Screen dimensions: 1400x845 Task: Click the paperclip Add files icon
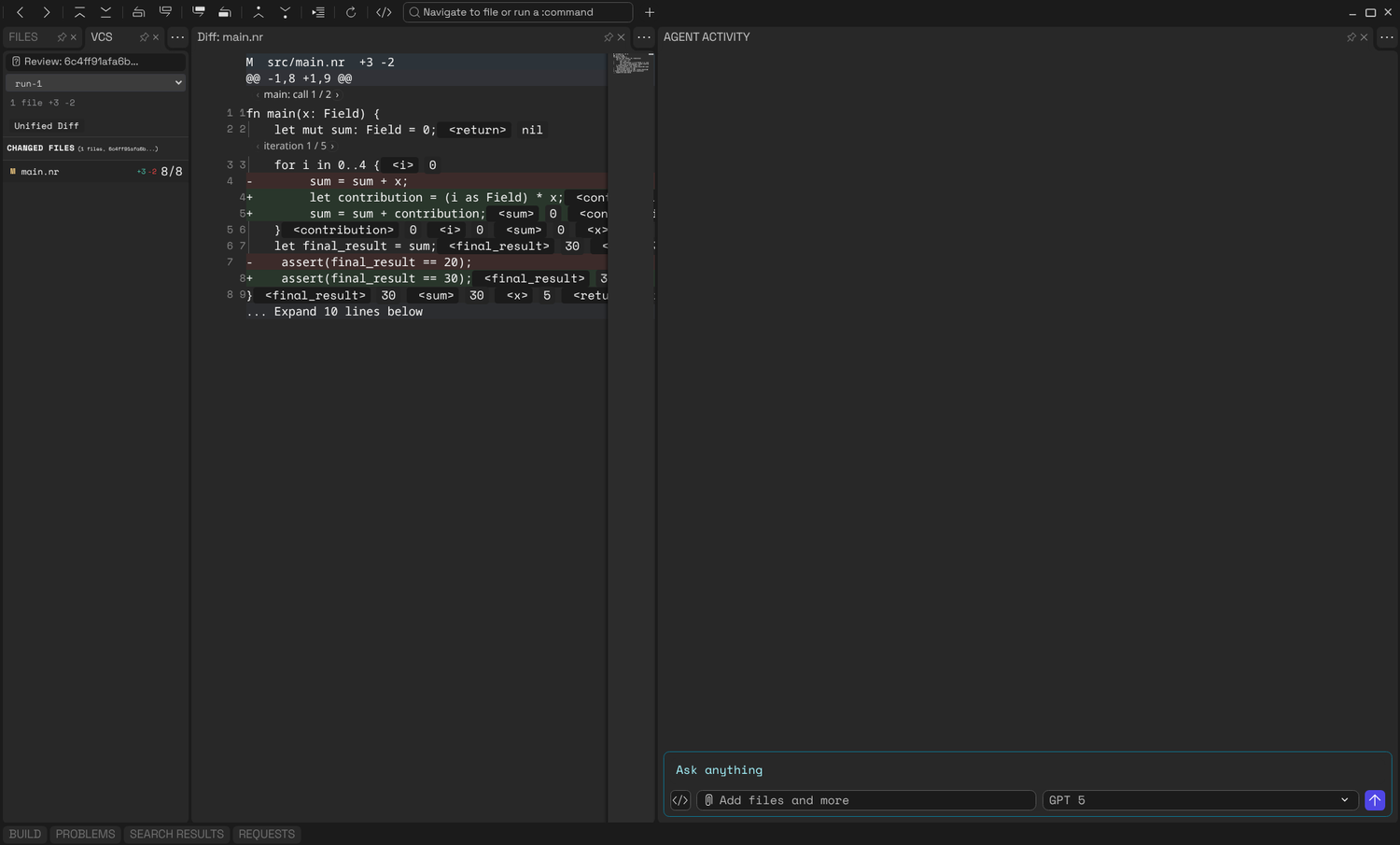[708, 800]
